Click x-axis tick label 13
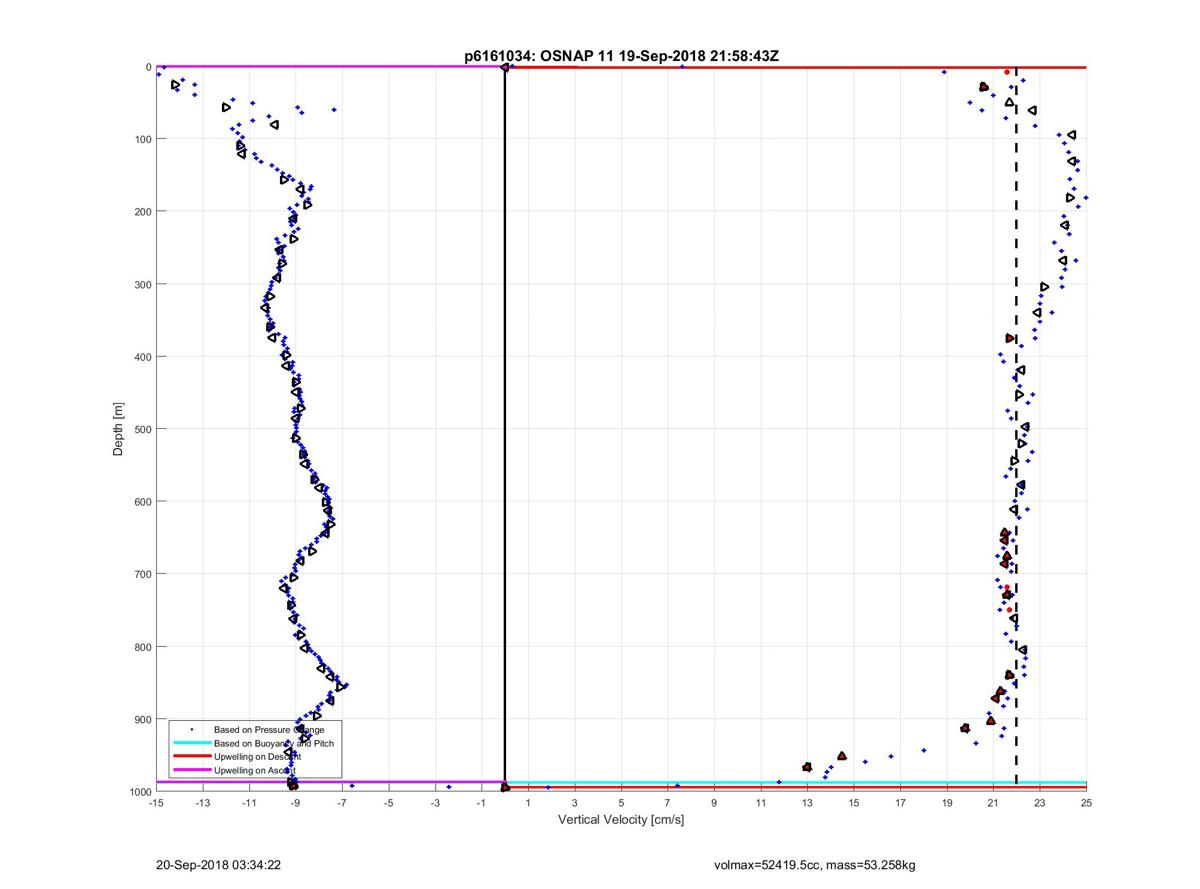 click(x=807, y=803)
